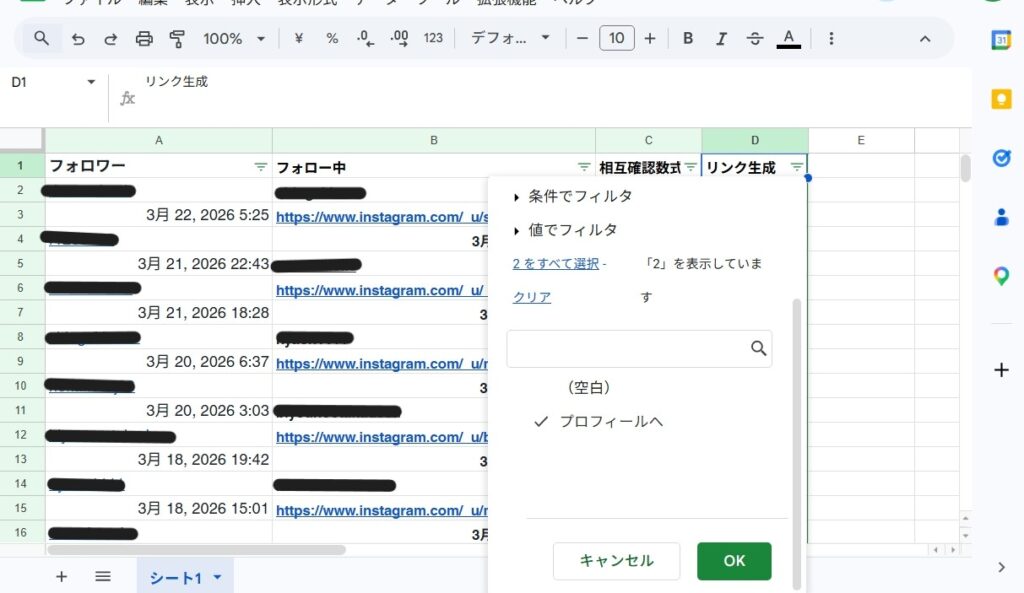
Task: Click the undo arrow in toolbar
Action: click(78, 39)
